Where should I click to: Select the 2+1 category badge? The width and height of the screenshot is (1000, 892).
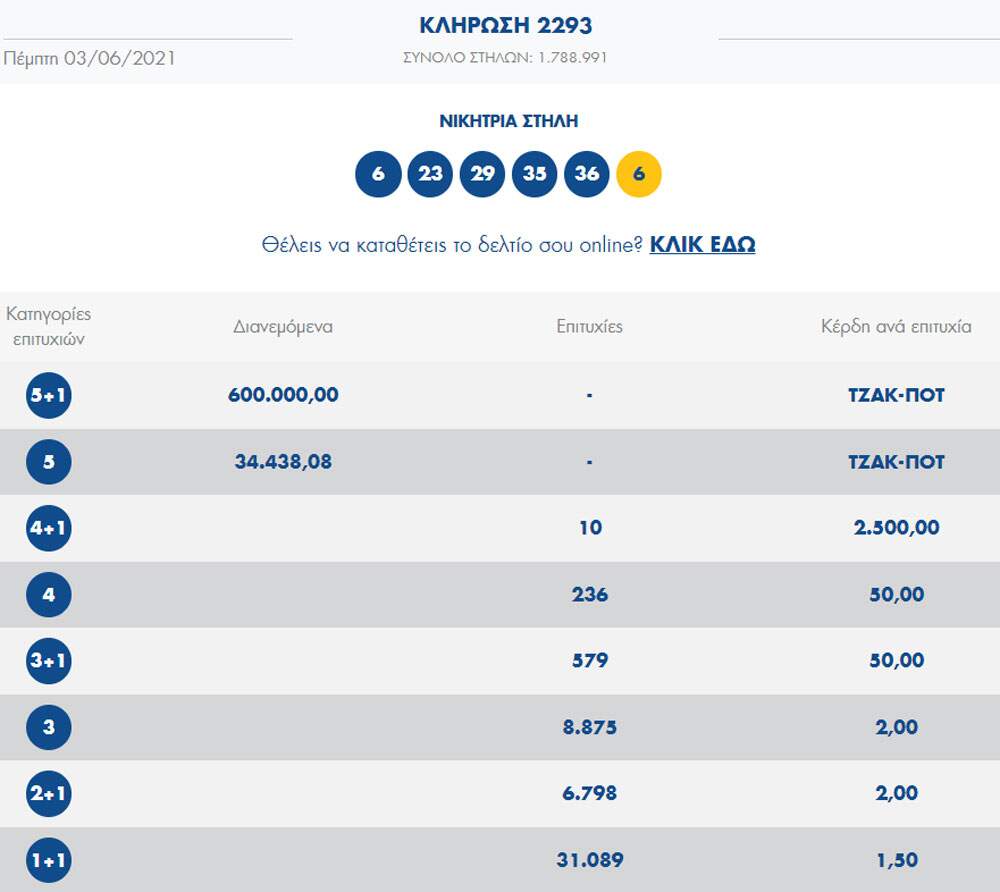[x=49, y=794]
